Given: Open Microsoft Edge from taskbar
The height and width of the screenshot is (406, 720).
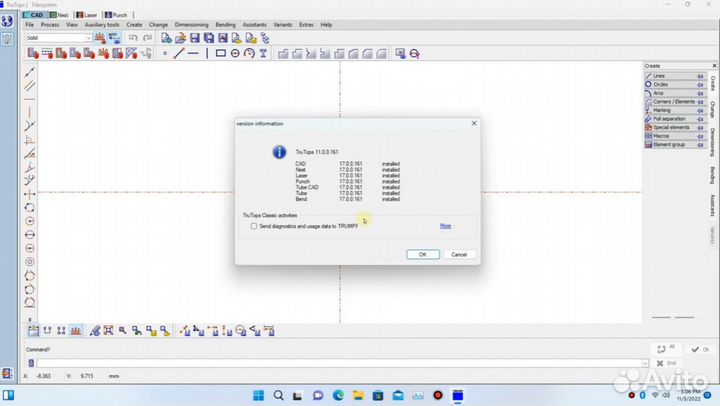Looking at the screenshot, I should [338, 395].
